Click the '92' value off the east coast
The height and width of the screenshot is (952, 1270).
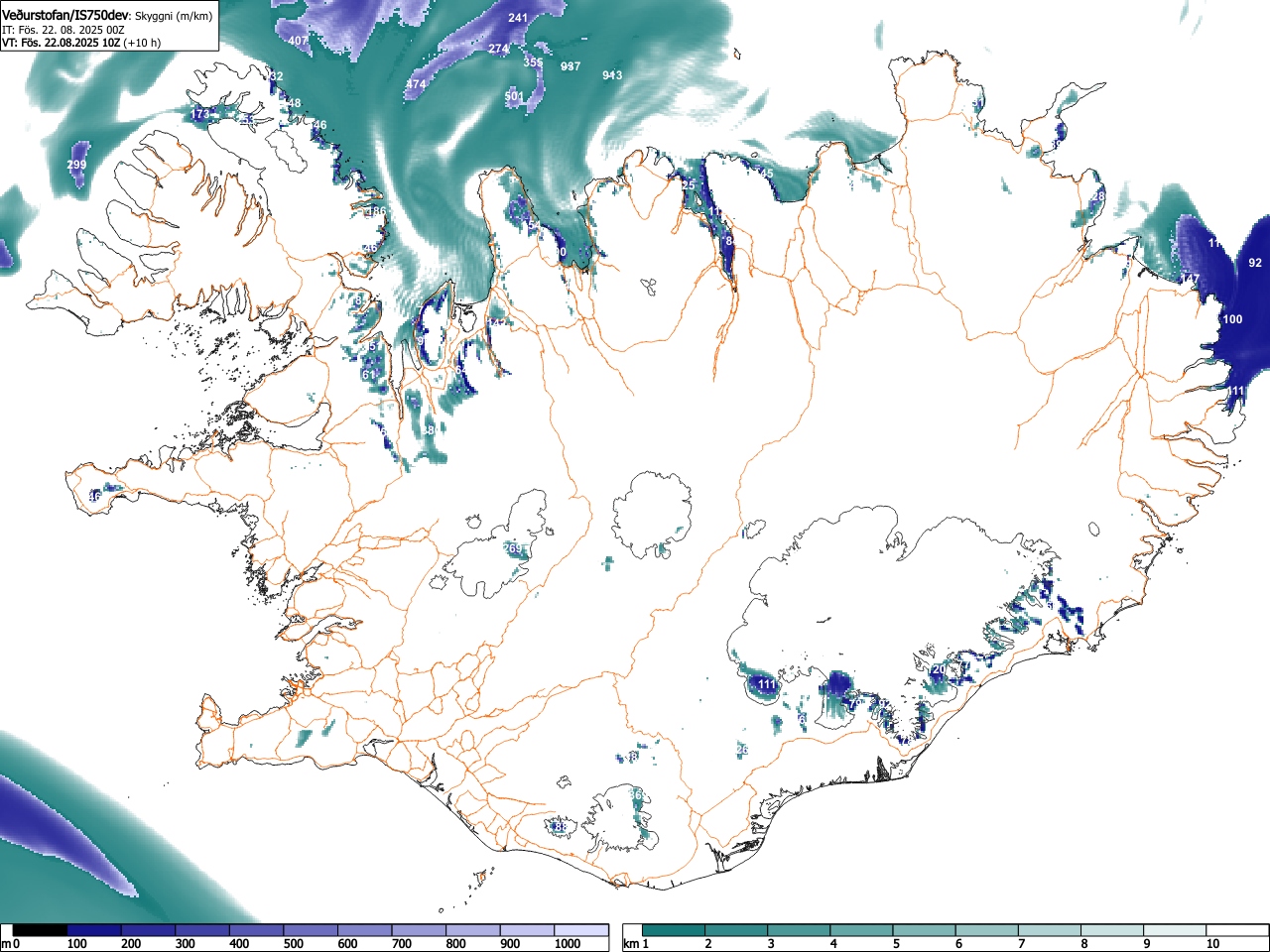point(1255,263)
